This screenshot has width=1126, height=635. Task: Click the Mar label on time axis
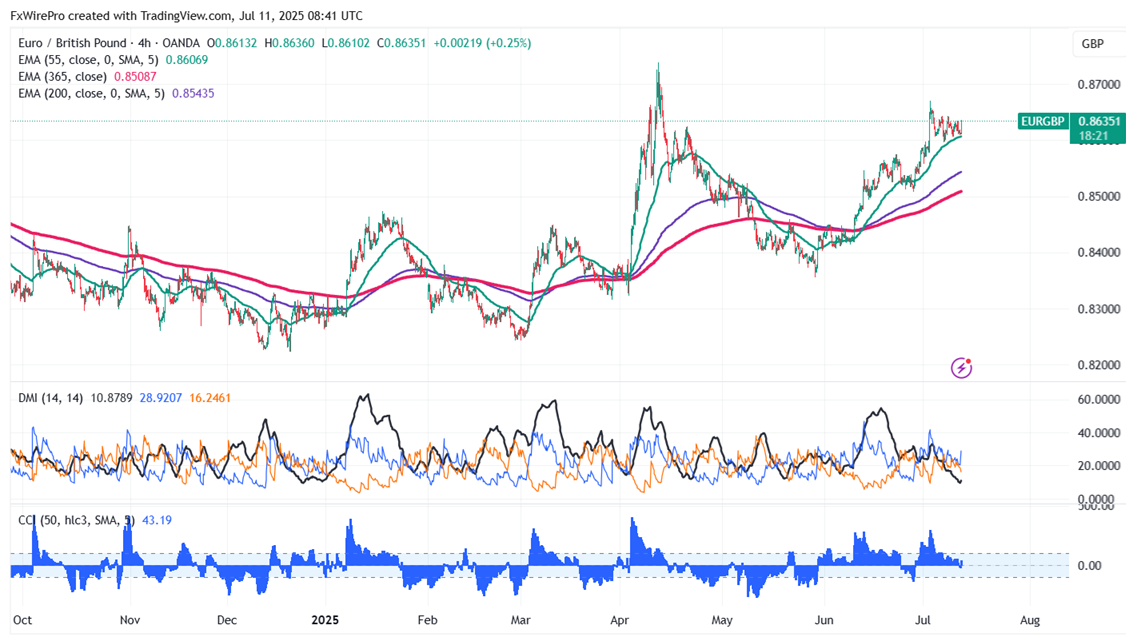520,620
